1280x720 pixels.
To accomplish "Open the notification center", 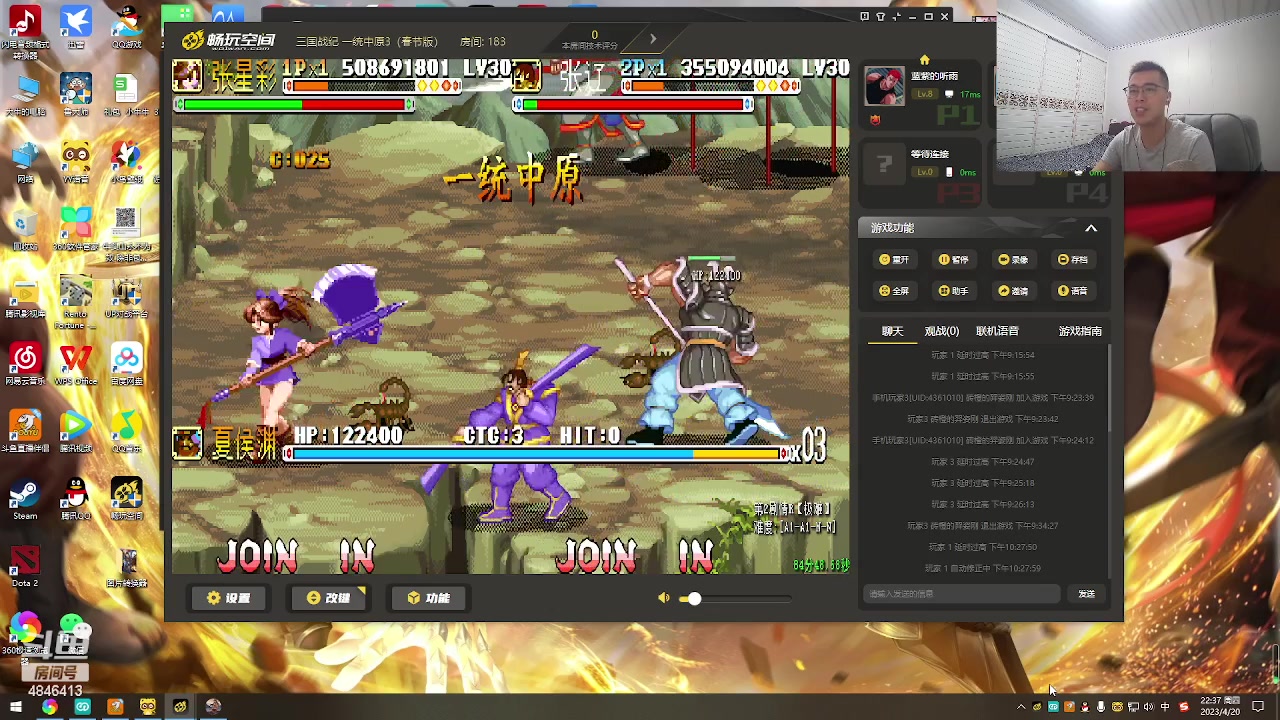I will tap(1259, 707).
